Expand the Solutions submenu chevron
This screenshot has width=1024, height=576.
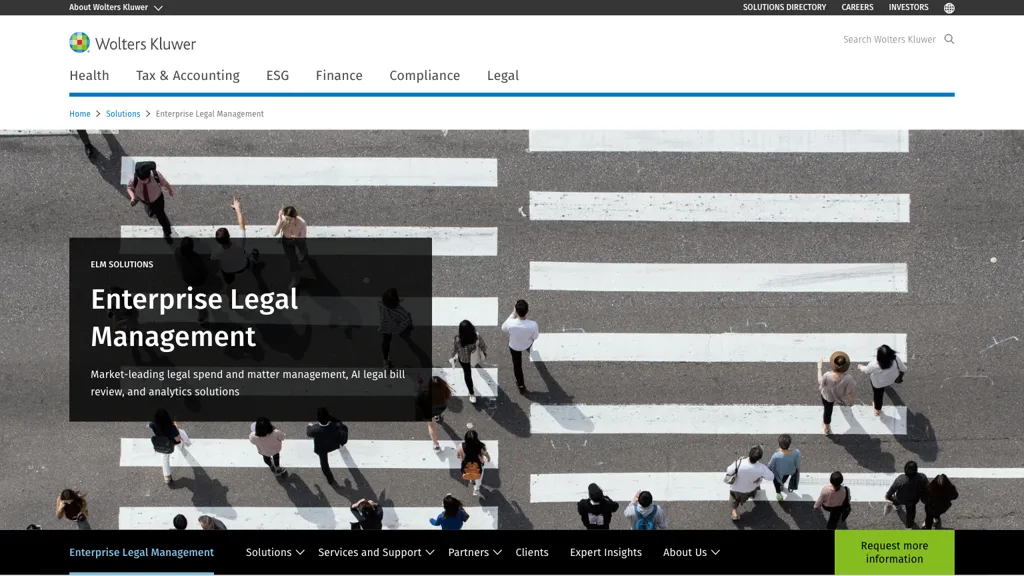[x=300, y=552]
